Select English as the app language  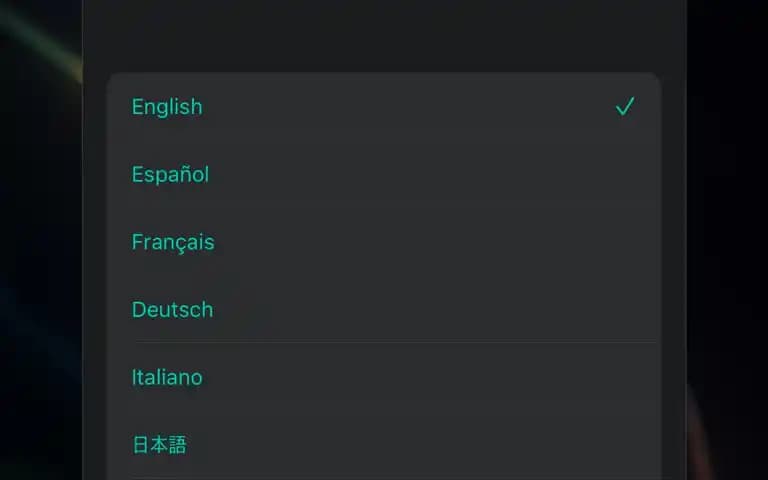(x=384, y=107)
